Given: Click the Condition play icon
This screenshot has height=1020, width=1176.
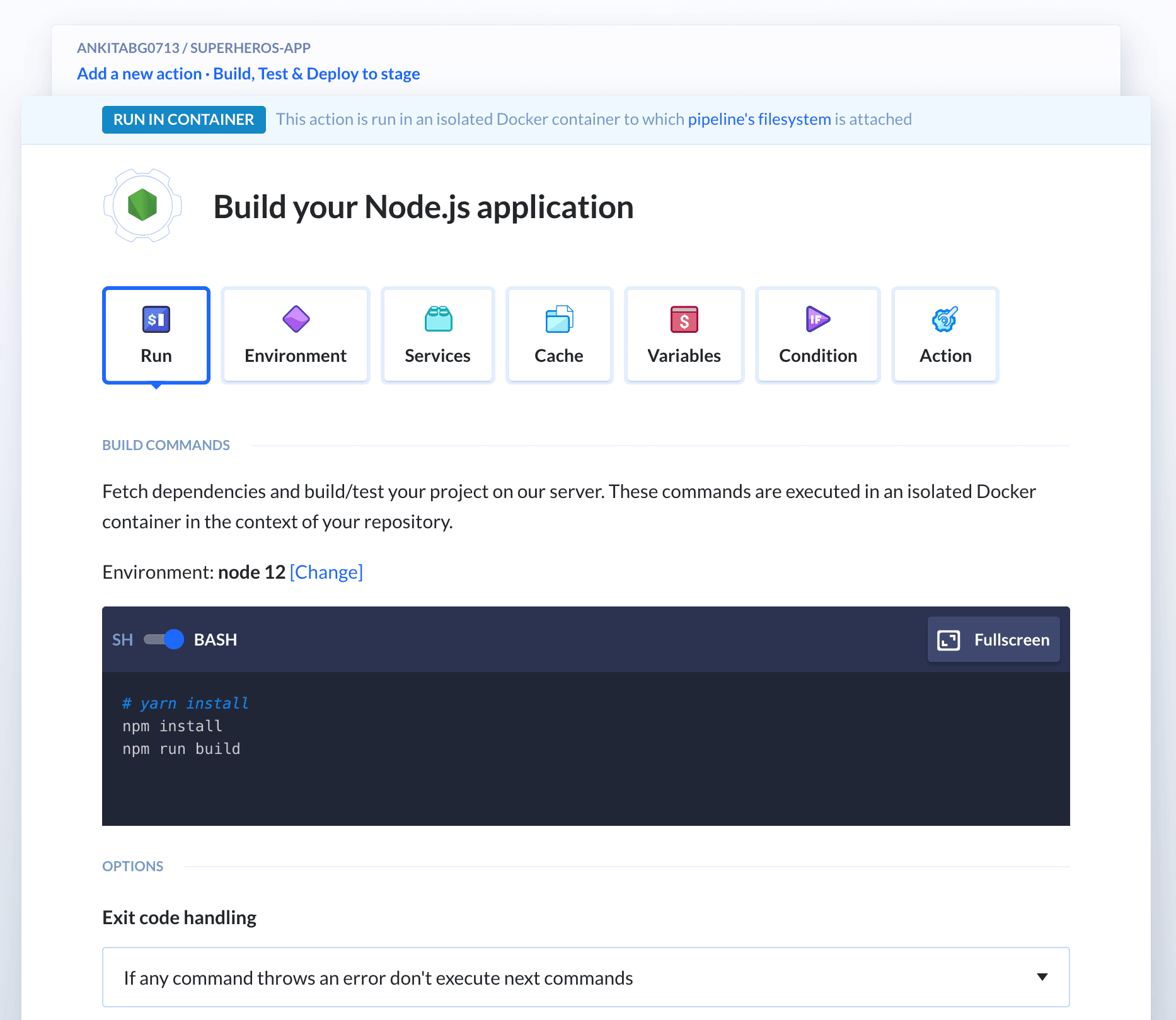Looking at the screenshot, I should click(817, 320).
